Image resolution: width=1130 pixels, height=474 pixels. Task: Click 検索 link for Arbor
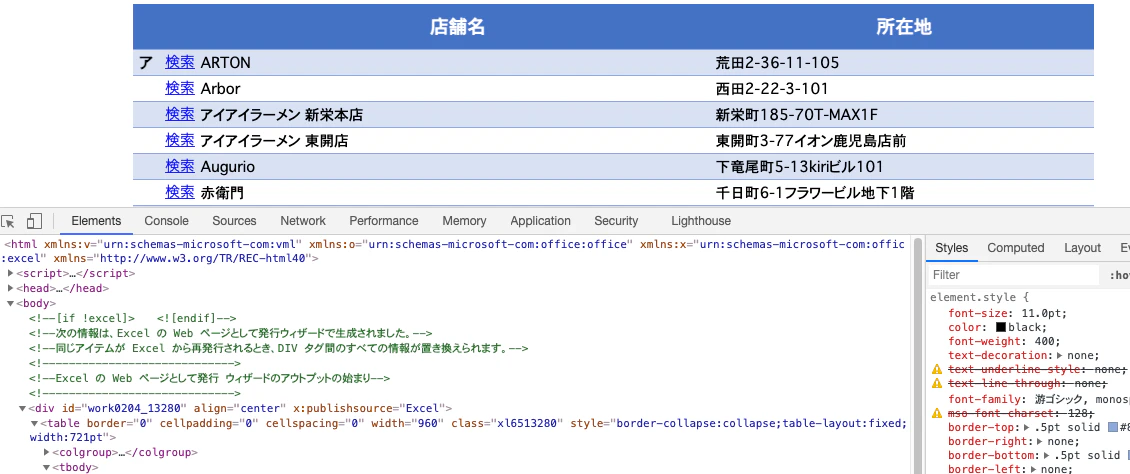point(179,89)
